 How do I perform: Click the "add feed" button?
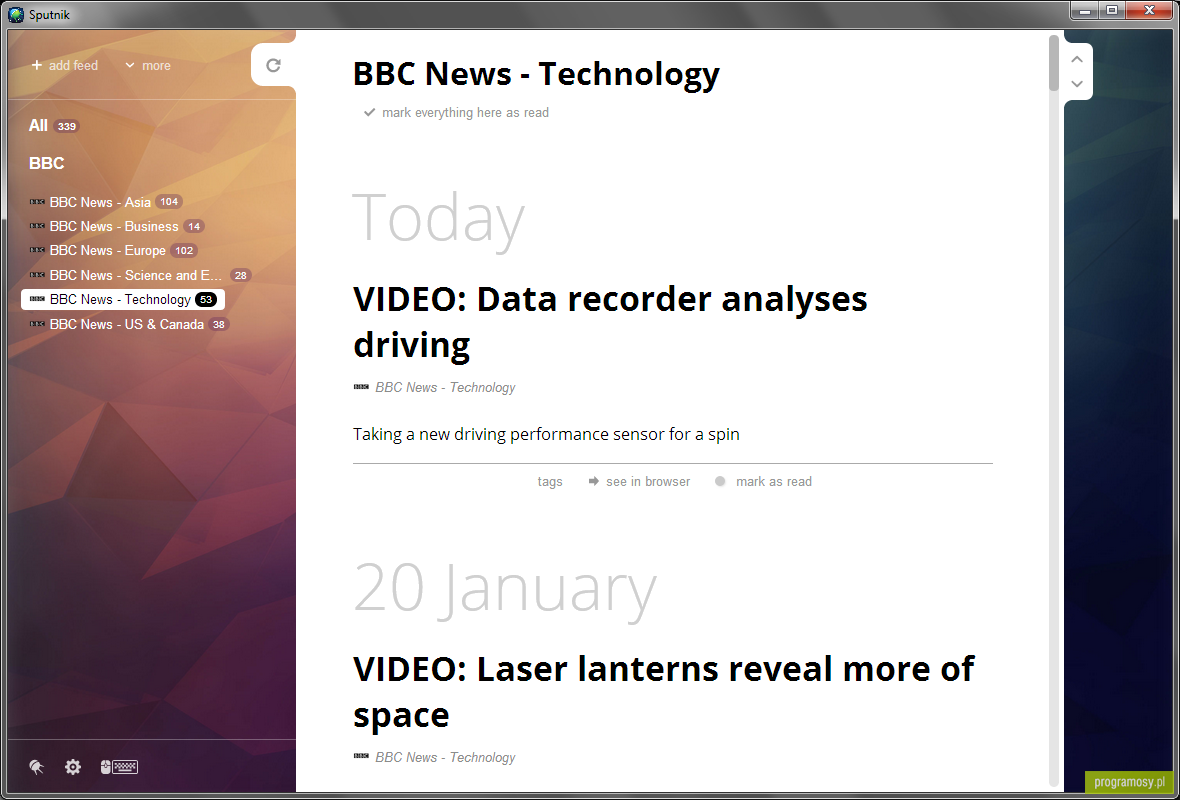click(65, 65)
